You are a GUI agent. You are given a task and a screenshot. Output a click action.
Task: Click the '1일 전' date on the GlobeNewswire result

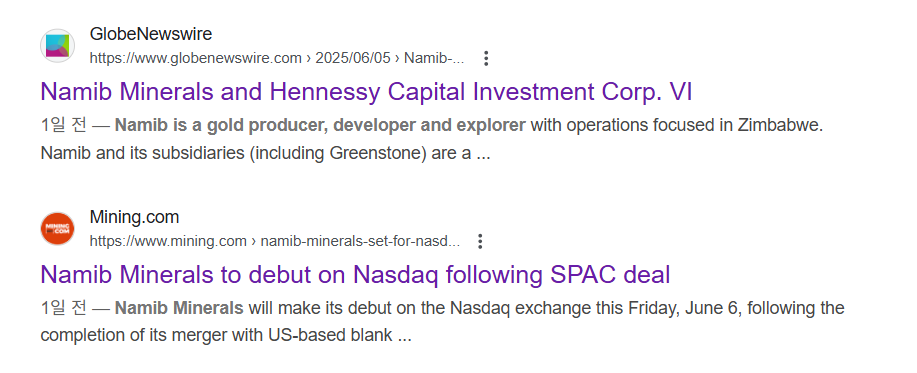click(64, 125)
